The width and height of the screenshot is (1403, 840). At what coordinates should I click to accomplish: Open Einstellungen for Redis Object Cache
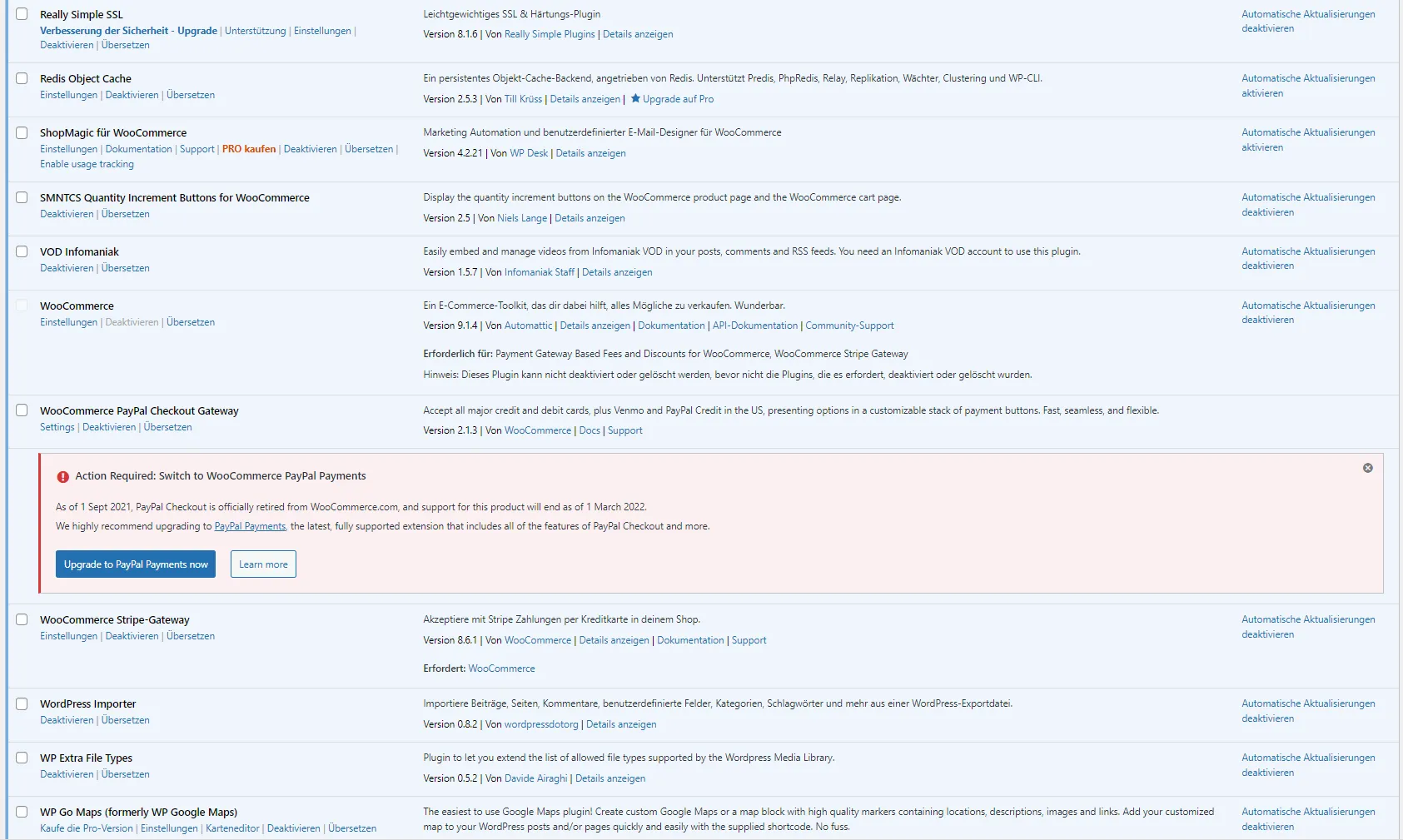tap(68, 95)
